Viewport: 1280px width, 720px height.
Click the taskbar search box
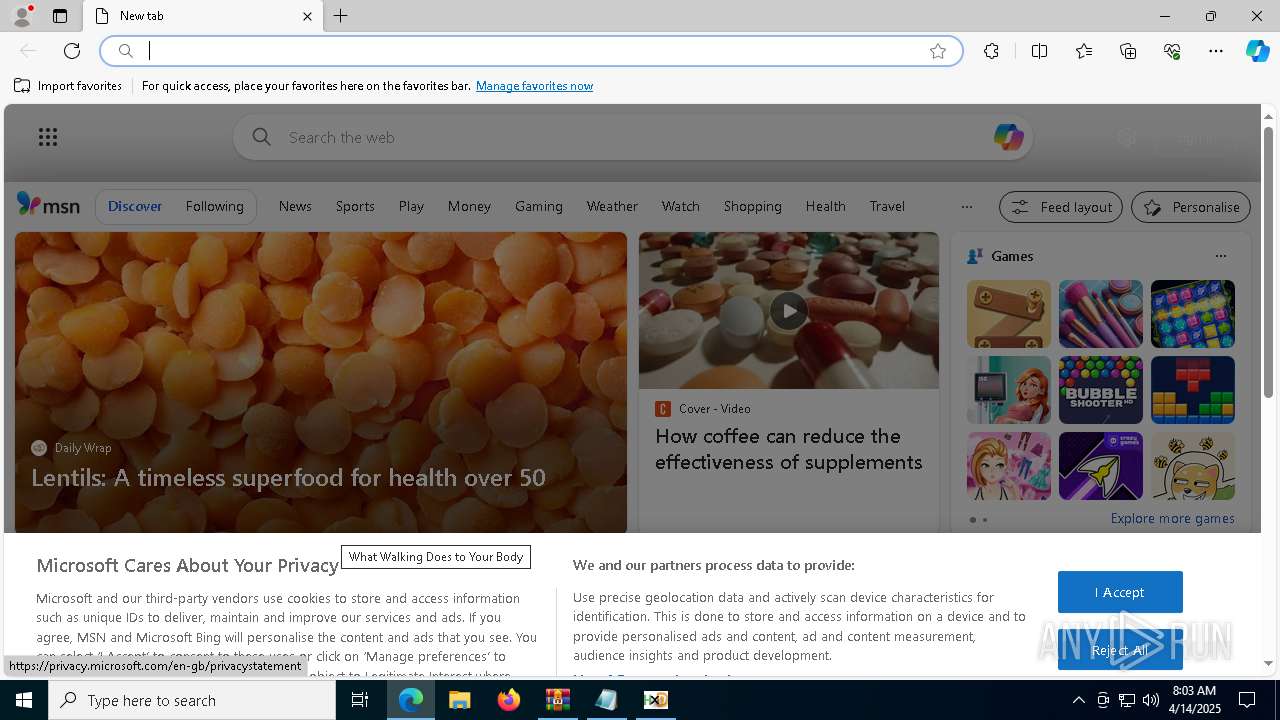click(192, 700)
